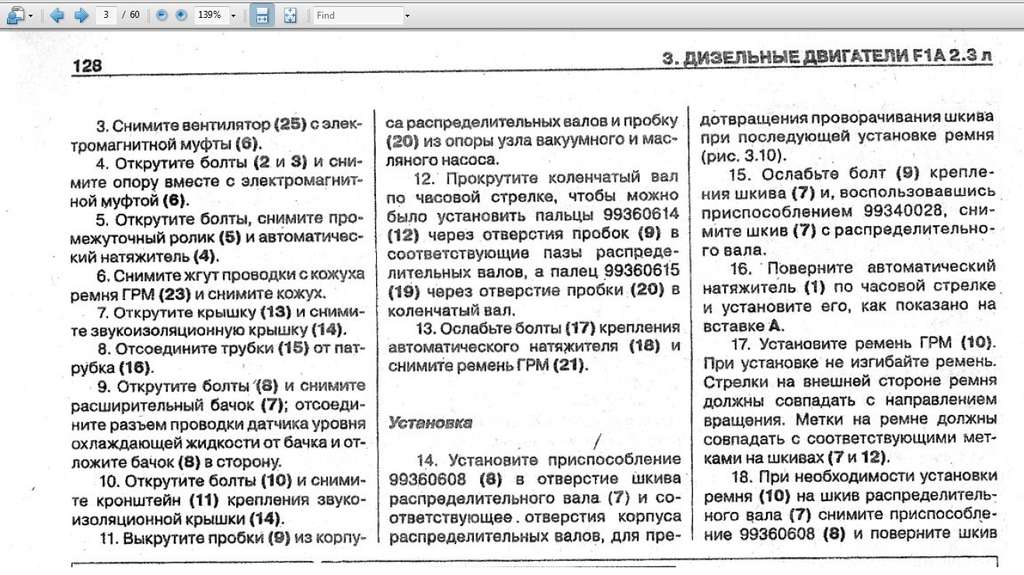Click the zoom percentage field showing 139%
This screenshot has height=575, width=1024.
210,14
